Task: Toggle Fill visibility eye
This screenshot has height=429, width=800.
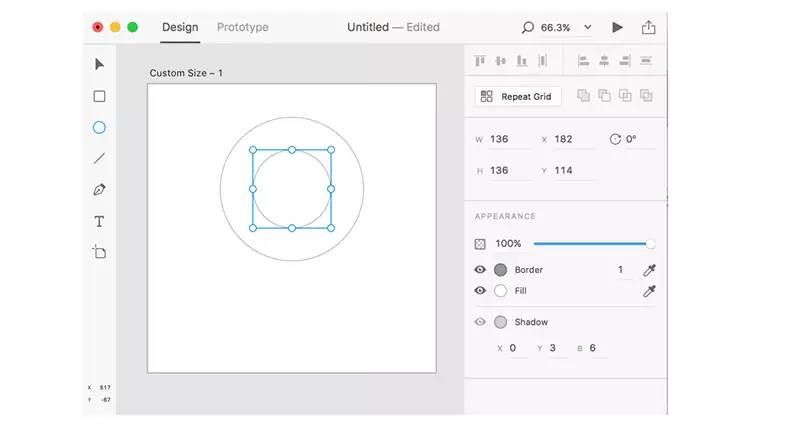Action: tap(480, 291)
